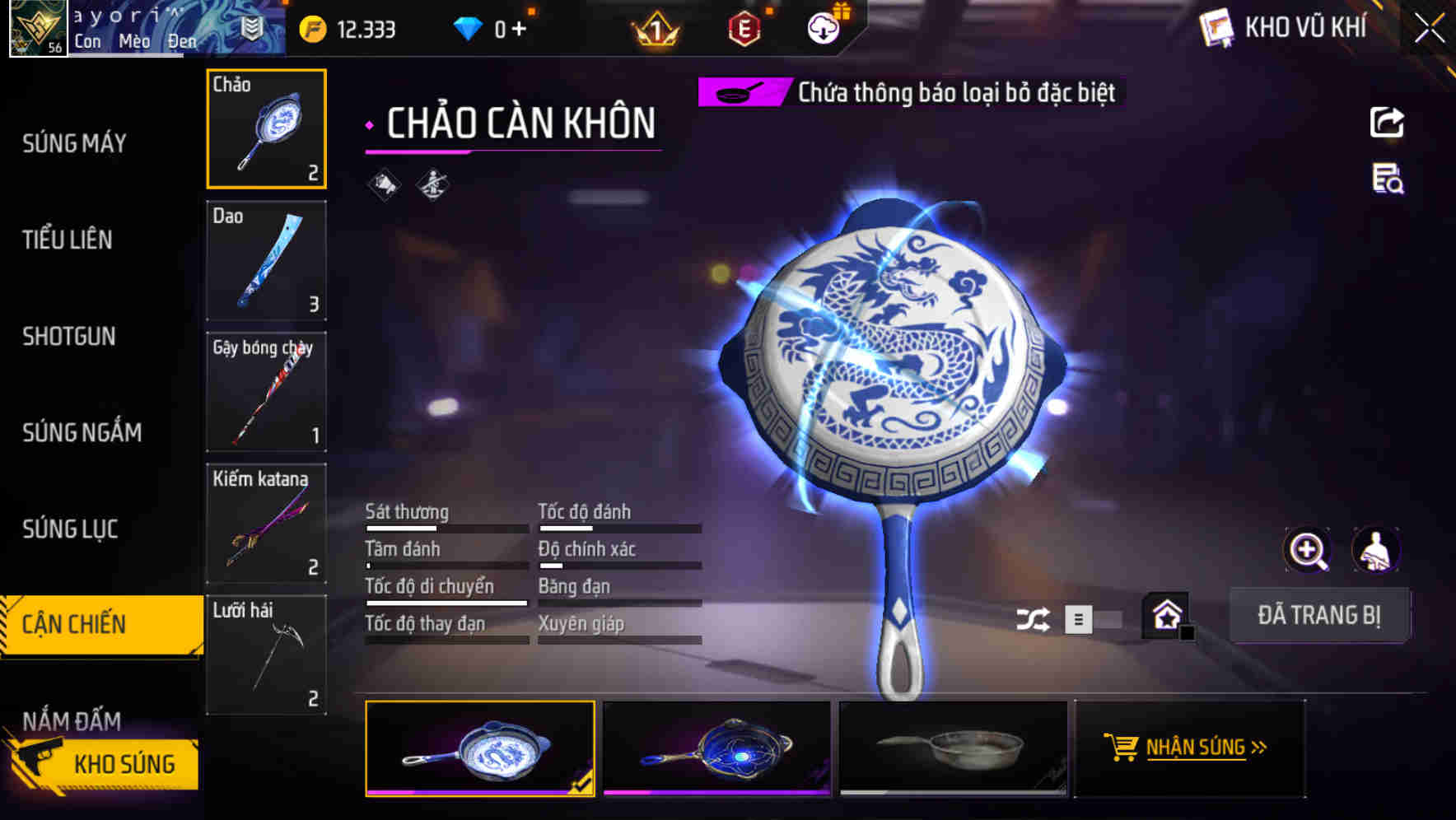1456x820 pixels.
Task: Click the shuffle random skin icon
Action: 1033,619
